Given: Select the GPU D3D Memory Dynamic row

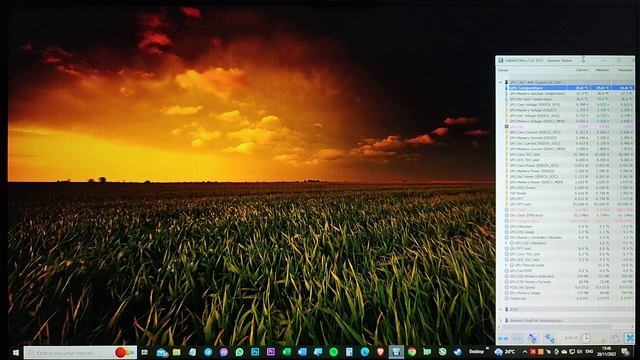Looking at the screenshot, I should (x=569, y=282).
